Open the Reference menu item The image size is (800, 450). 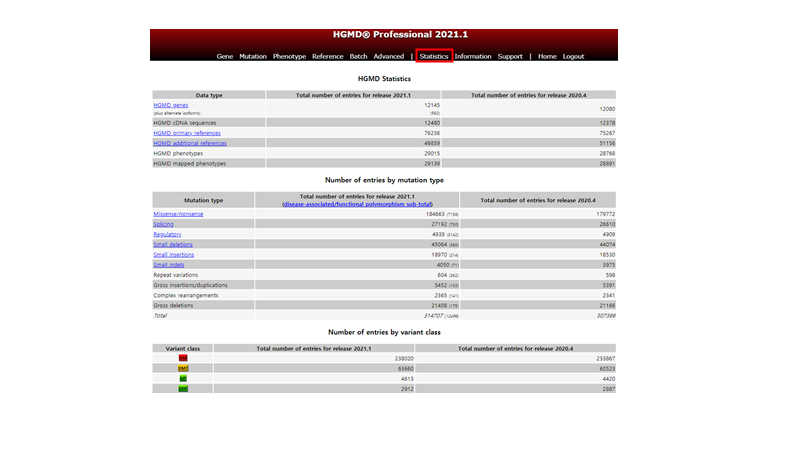click(328, 56)
